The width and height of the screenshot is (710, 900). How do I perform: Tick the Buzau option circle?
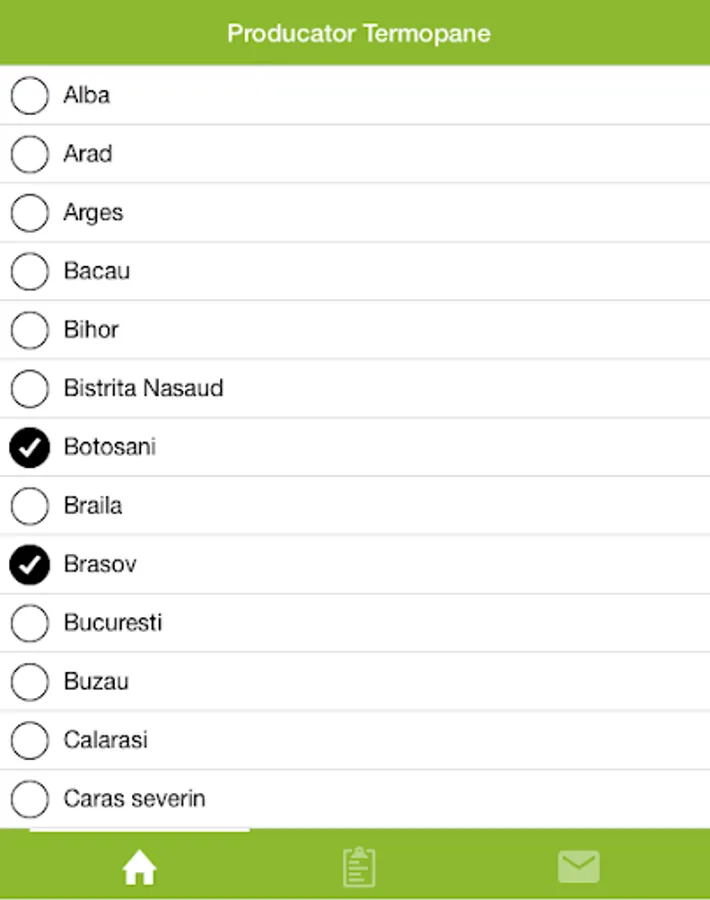[30, 682]
